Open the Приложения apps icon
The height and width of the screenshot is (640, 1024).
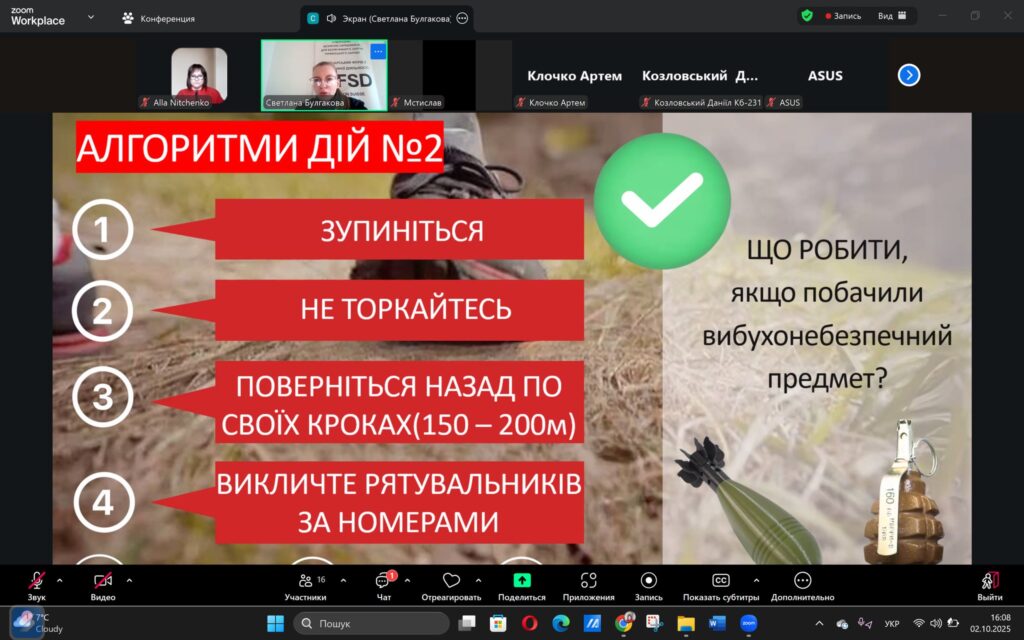[x=588, y=581]
